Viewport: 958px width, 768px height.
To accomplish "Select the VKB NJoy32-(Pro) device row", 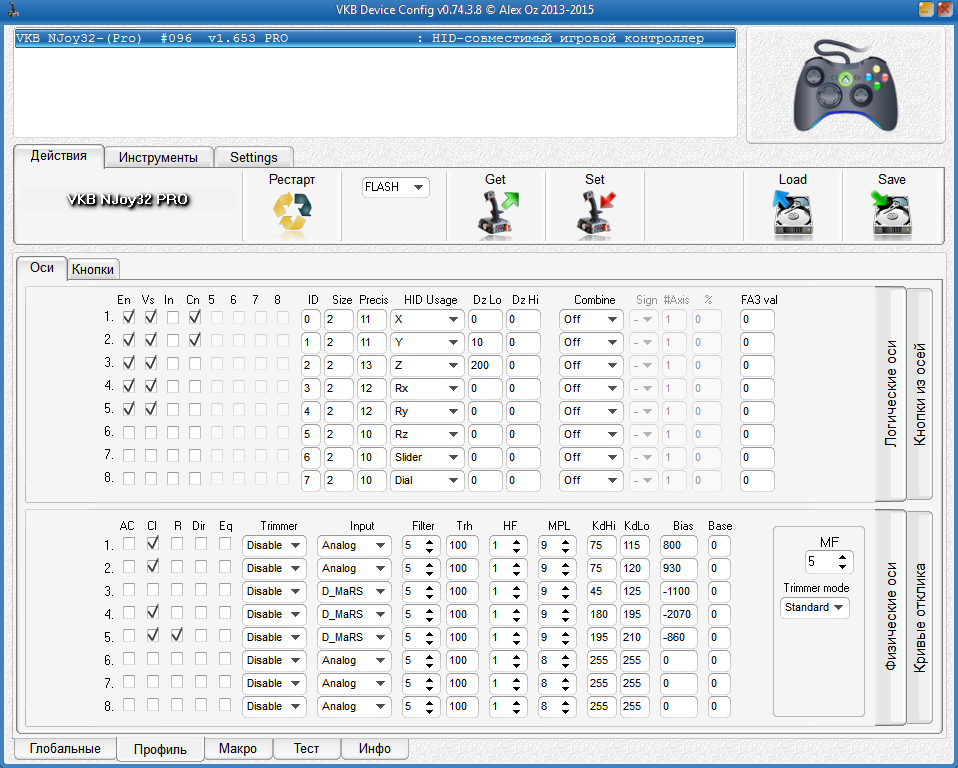I will coord(375,38).
